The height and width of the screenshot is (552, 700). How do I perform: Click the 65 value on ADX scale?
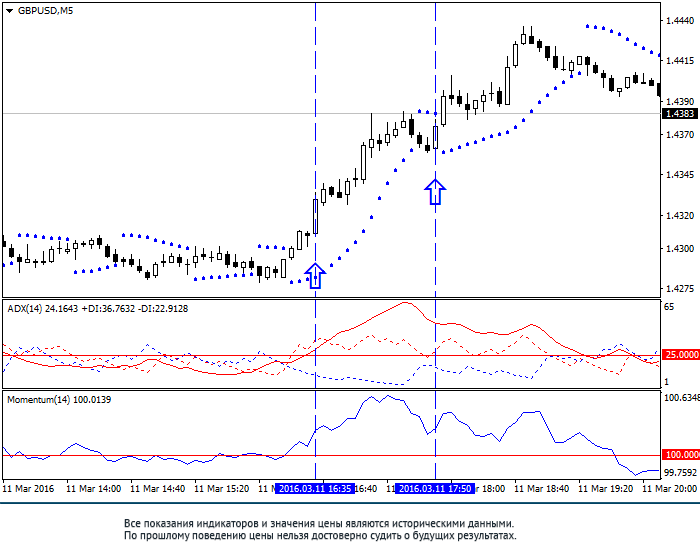coord(669,307)
